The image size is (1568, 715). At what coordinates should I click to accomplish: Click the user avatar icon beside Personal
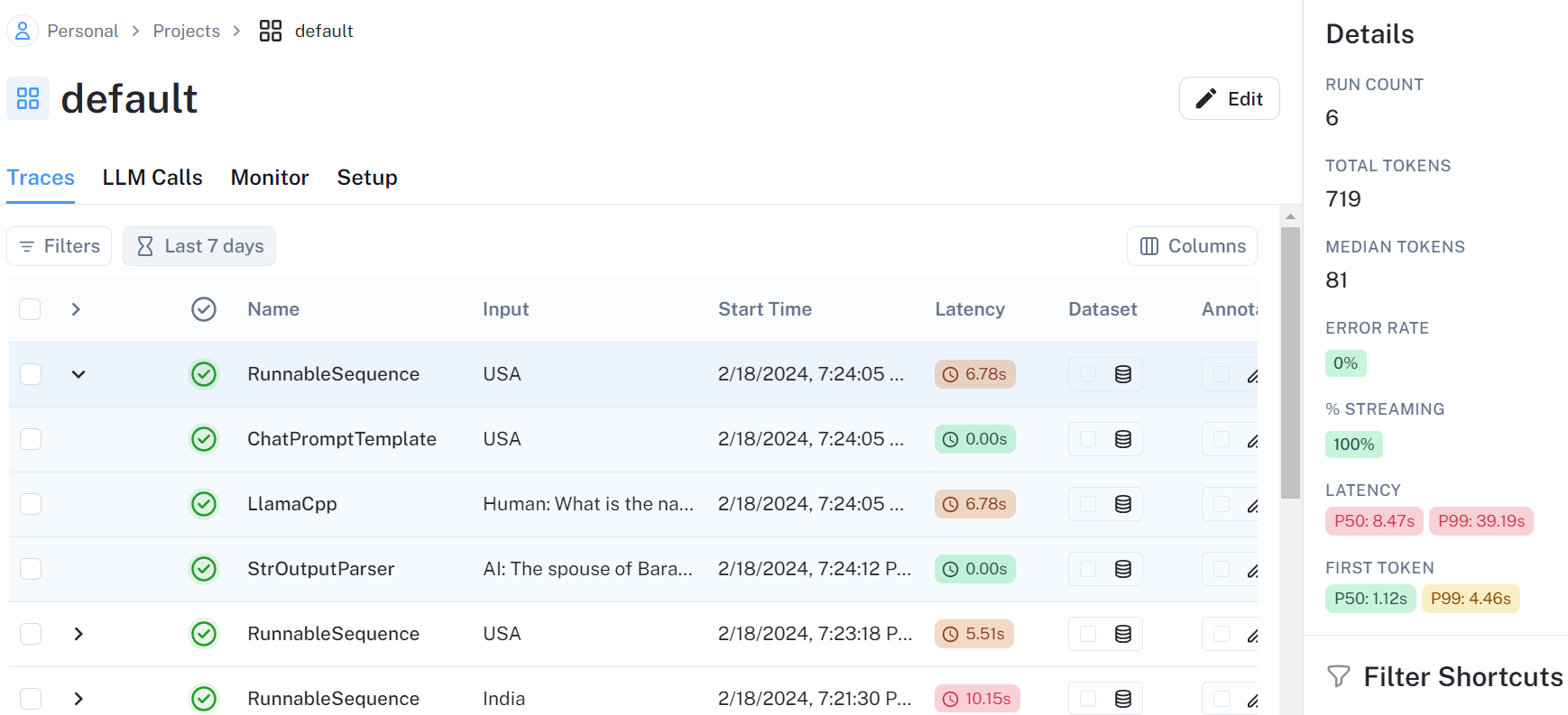coord(23,31)
